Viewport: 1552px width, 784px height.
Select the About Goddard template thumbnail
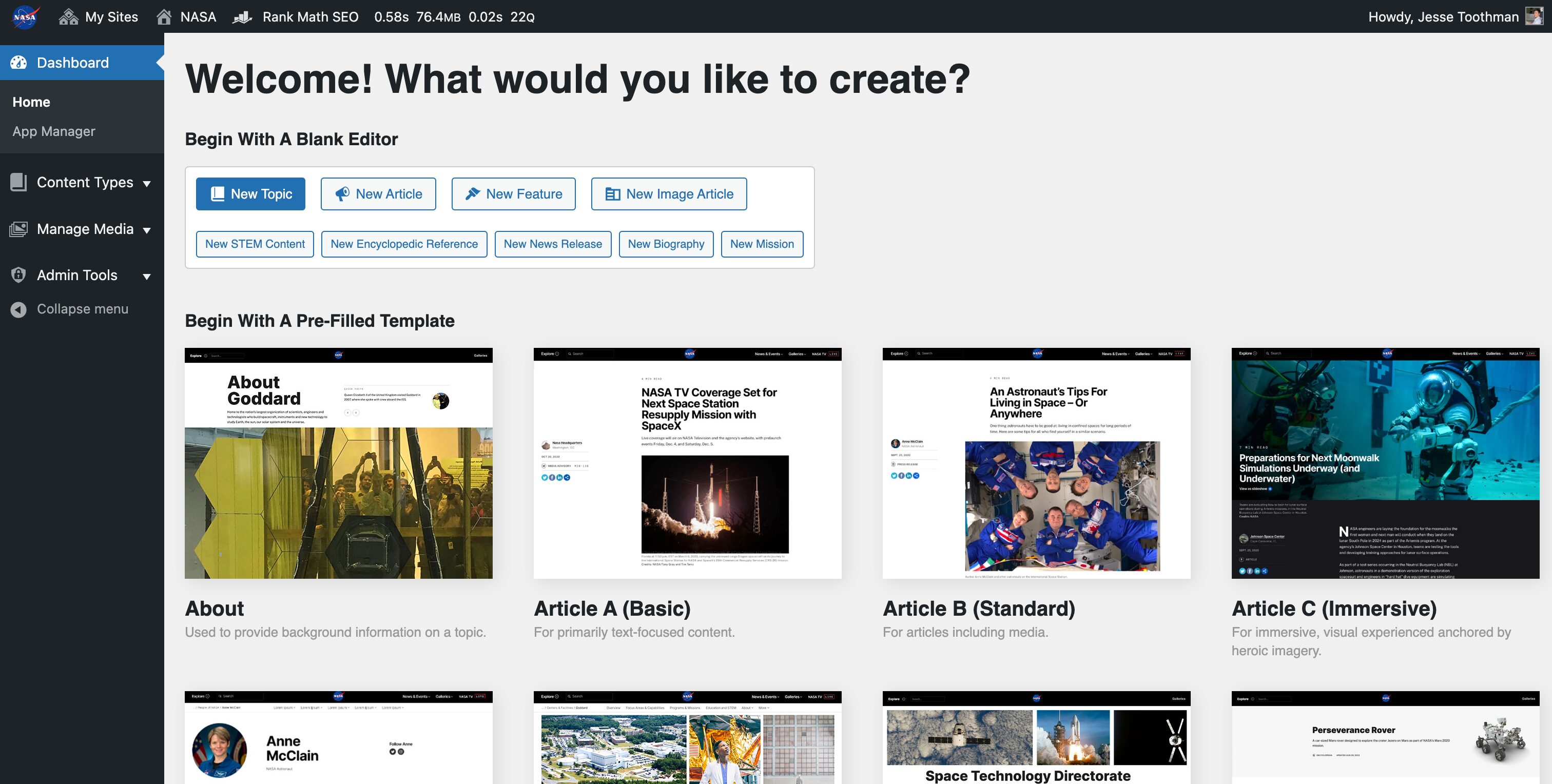coord(339,463)
